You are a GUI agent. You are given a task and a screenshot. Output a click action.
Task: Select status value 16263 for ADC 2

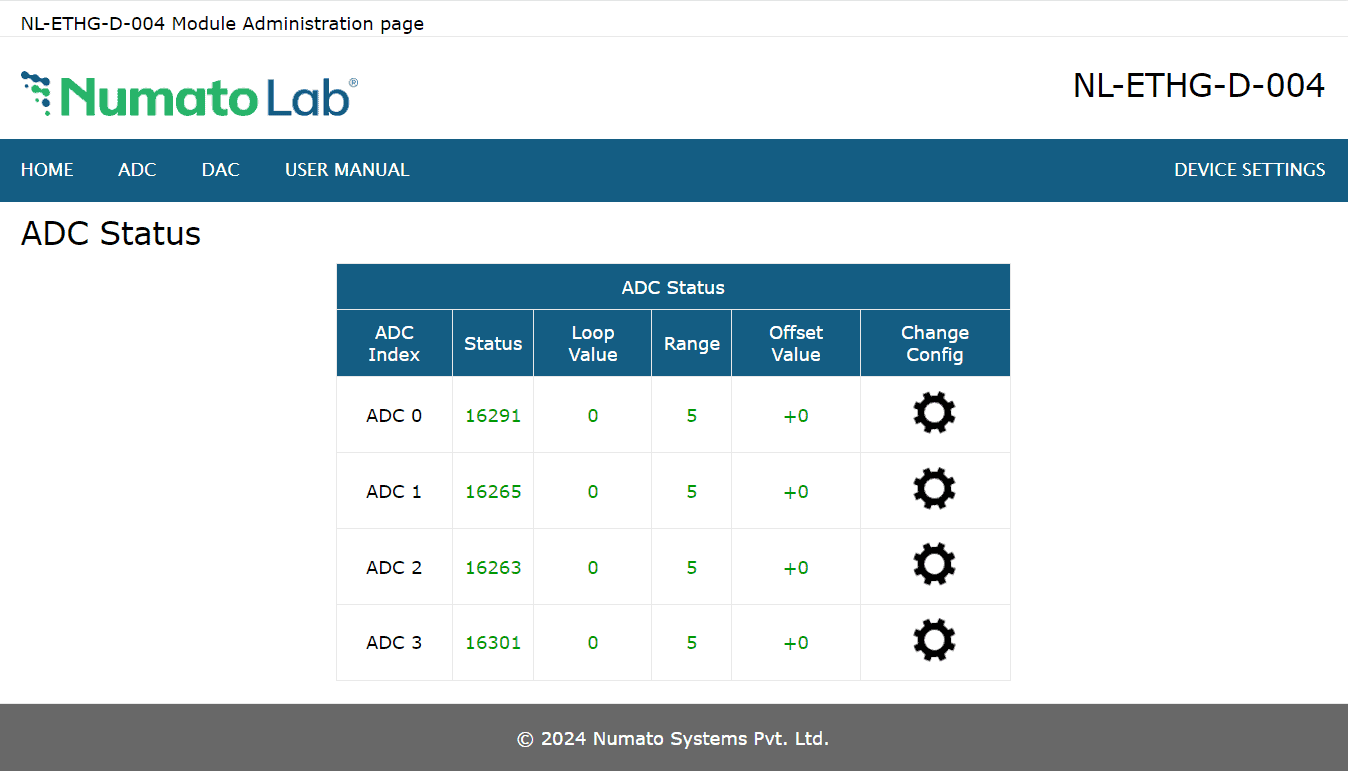[493, 568]
